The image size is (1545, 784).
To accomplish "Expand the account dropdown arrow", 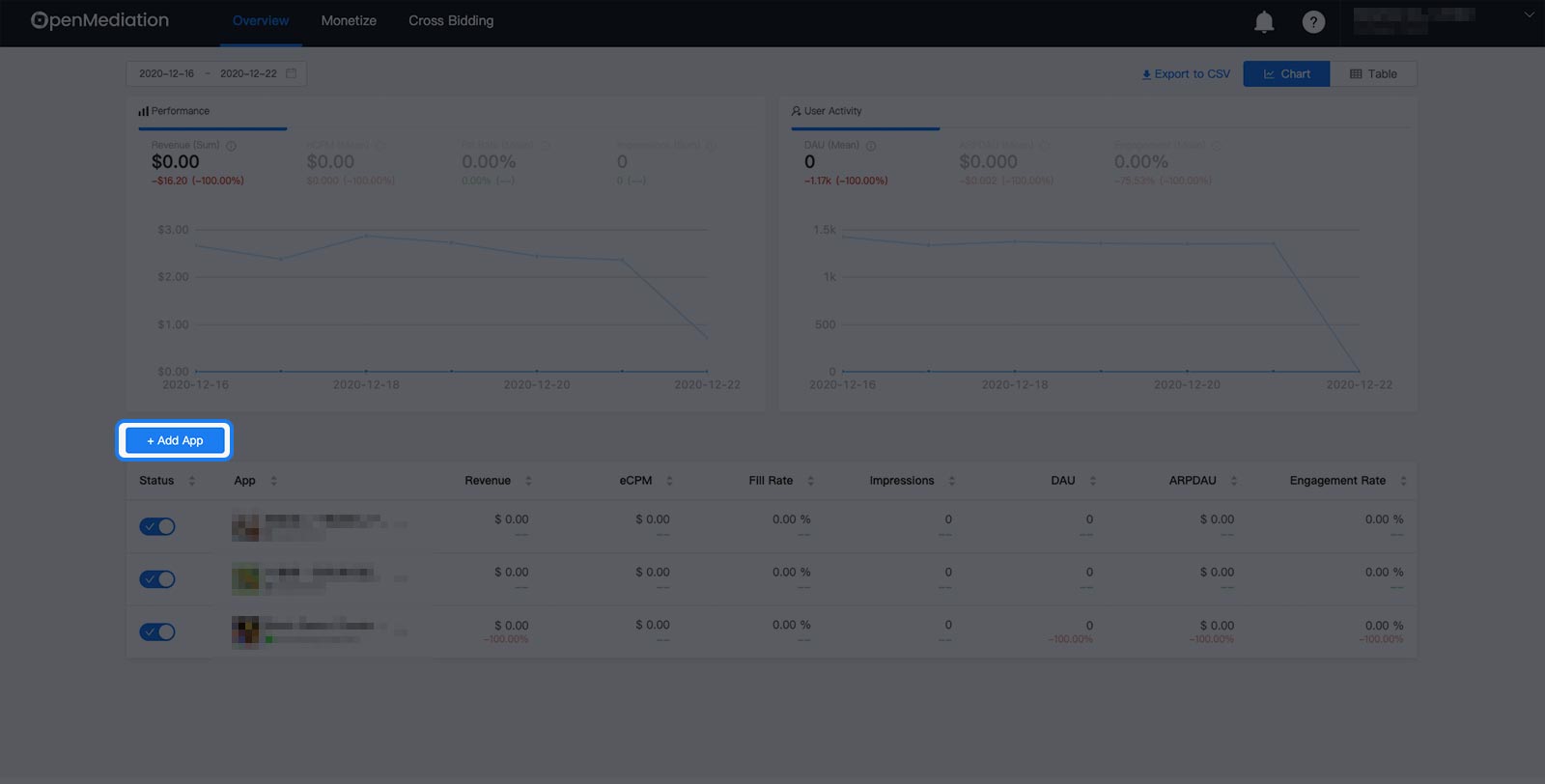I will (x=1529, y=14).
